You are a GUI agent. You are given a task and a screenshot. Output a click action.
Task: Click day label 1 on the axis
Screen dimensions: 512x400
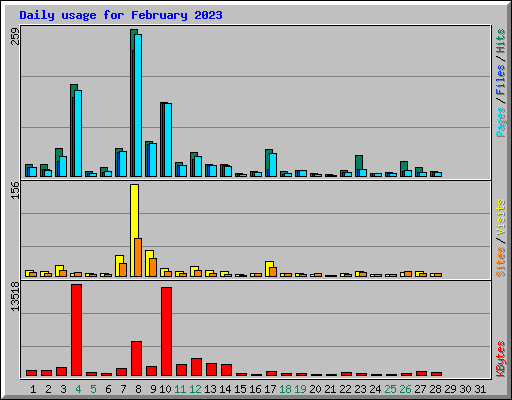click(33, 389)
